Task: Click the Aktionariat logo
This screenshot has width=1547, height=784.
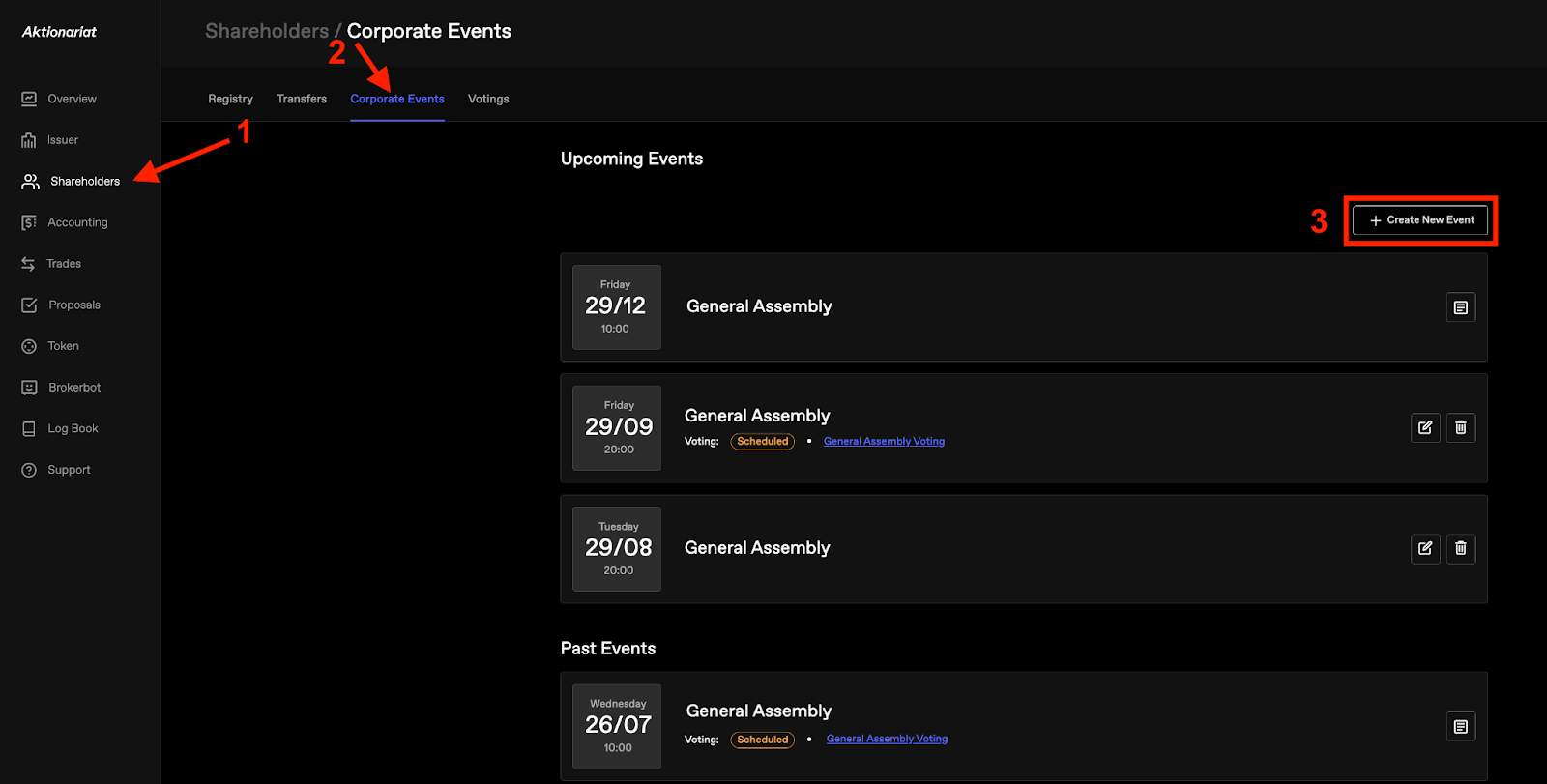Action: click(59, 32)
